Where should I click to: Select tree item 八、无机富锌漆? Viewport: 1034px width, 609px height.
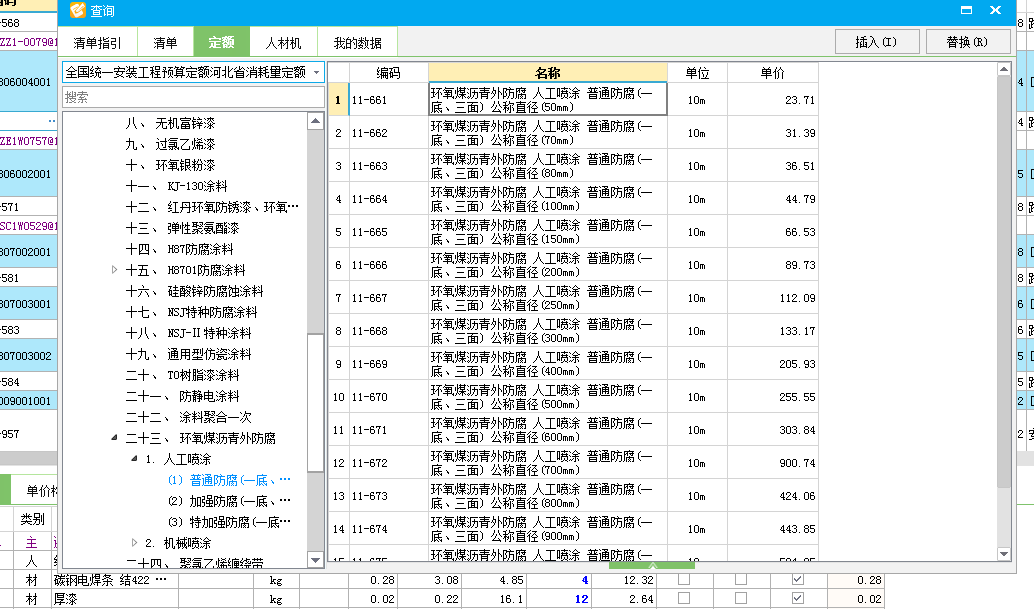tap(170, 123)
